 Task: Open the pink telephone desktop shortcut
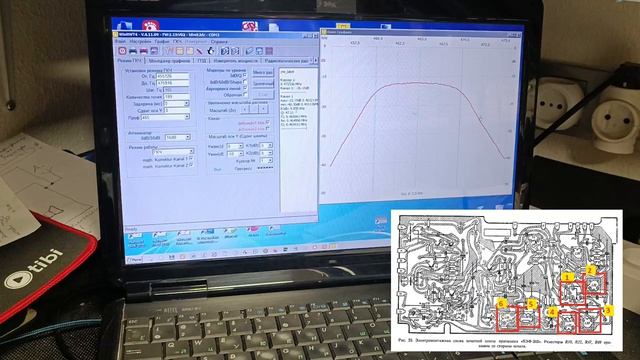[x=151, y=25]
